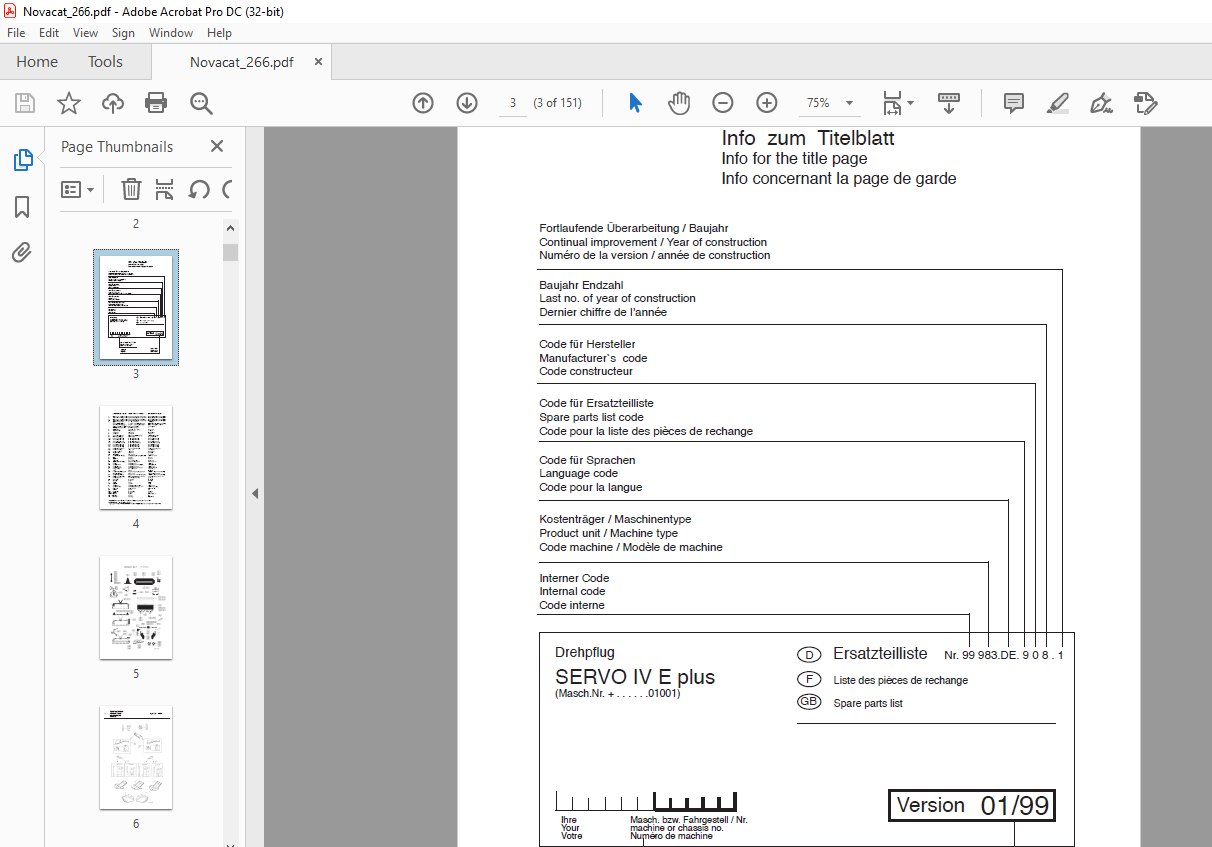1212x847 pixels.
Task: Delete selected page trash icon
Action: pyautogui.click(x=131, y=189)
